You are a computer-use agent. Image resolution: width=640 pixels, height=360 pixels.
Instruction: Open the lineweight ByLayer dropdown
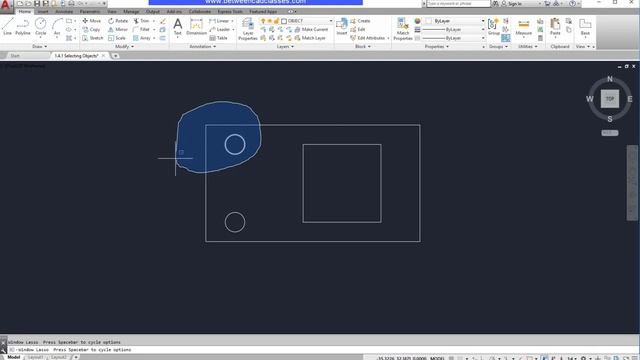point(453,29)
